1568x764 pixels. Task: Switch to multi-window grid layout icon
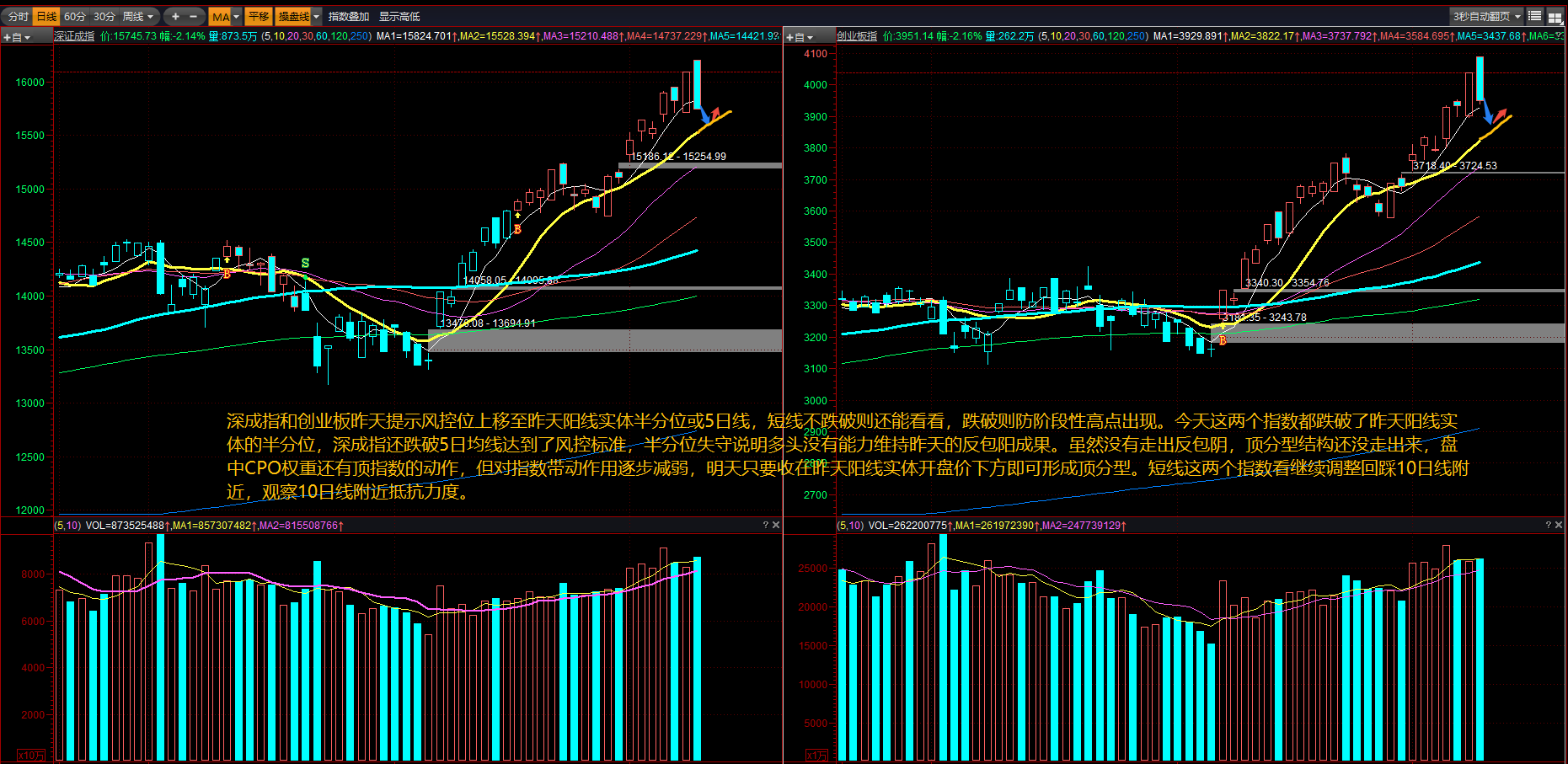point(1555,16)
